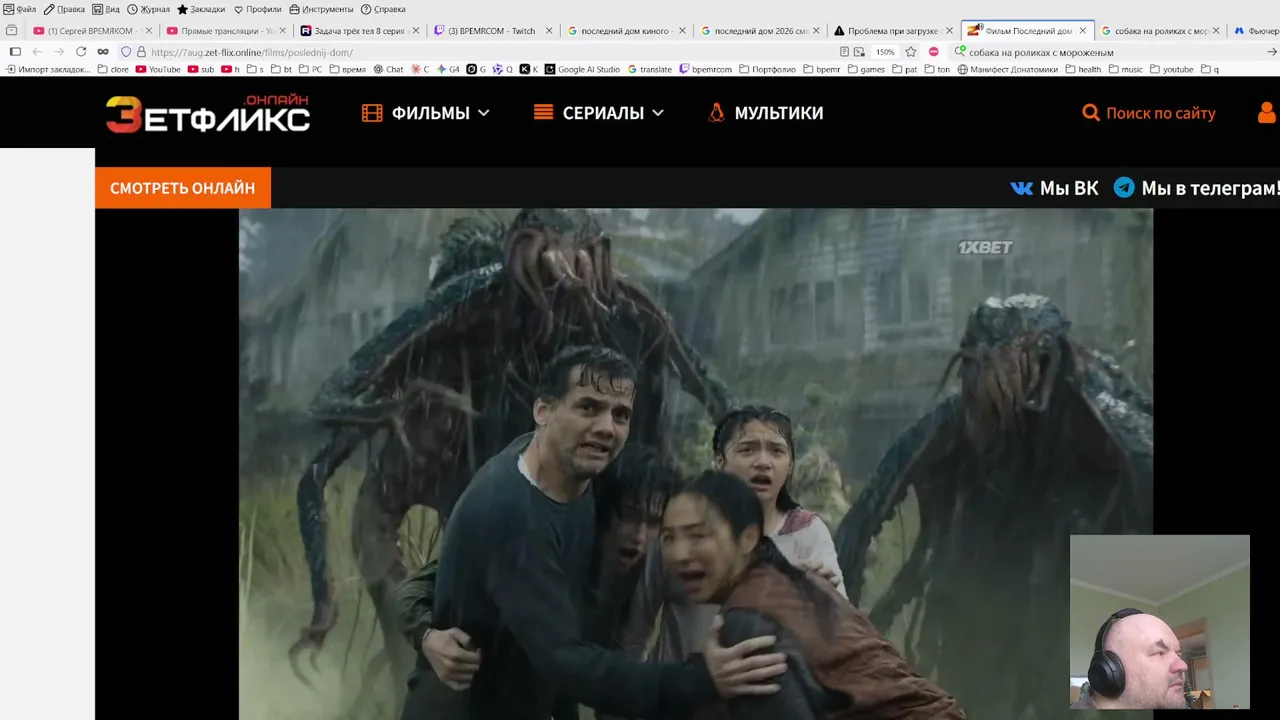Open the Зетфликс site logo
The width and height of the screenshot is (1280, 720).
pyautogui.click(x=208, y=114)
